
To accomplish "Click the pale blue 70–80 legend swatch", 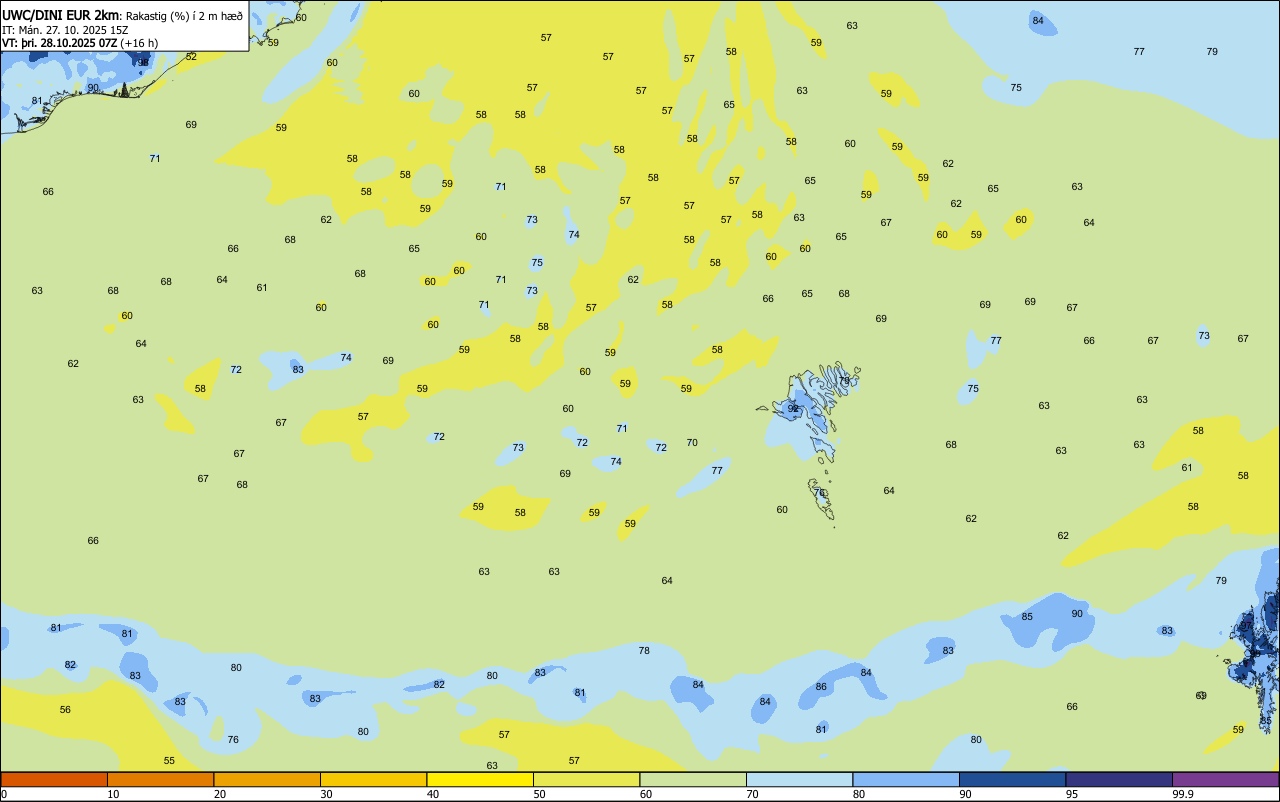I will (x=799, y=779).
